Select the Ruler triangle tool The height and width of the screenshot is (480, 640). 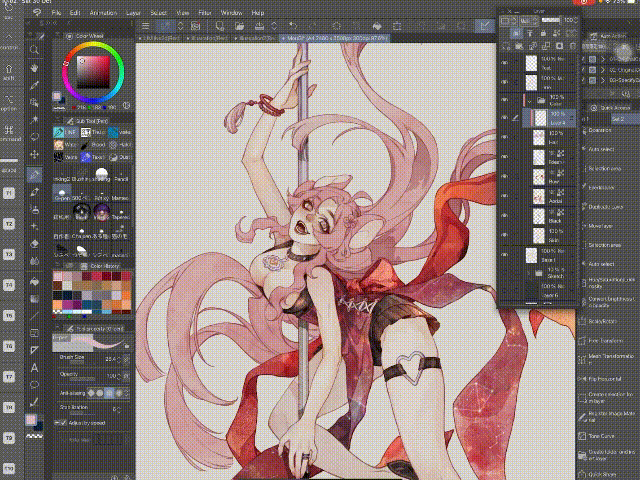click(34, 350)
